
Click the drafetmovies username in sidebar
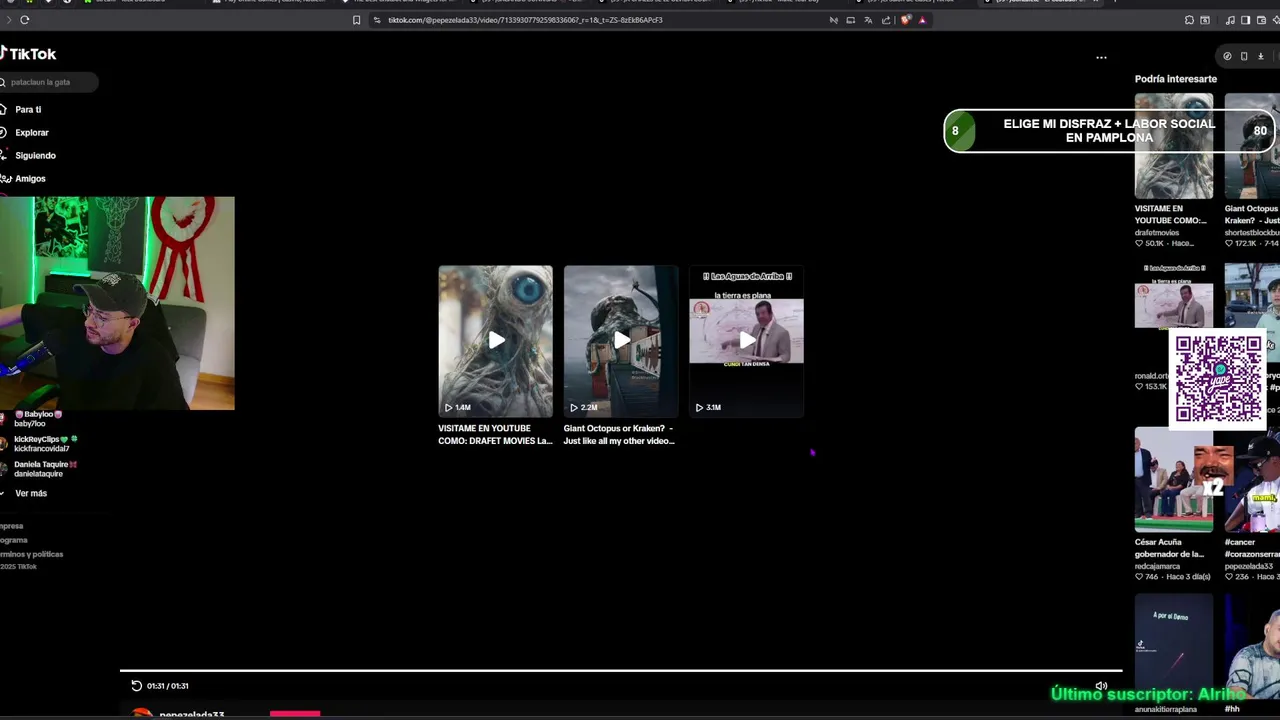pos(1157,232)
